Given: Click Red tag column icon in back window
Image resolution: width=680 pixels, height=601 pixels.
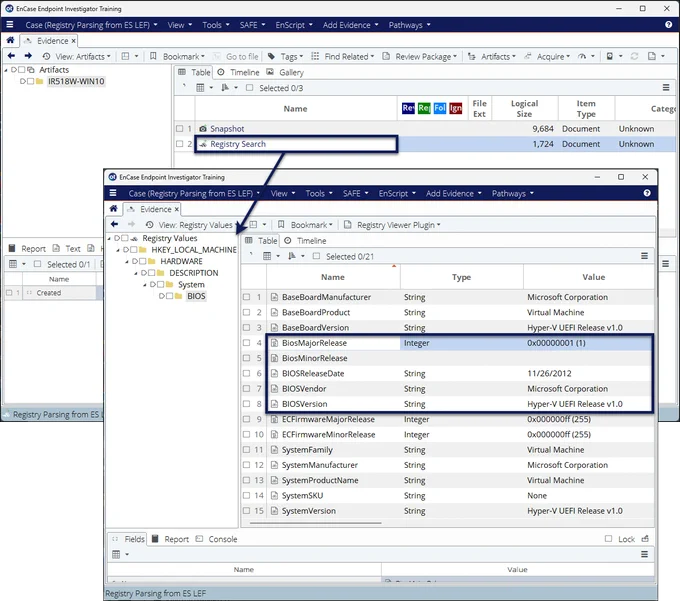Looking at the screenshot, I should click(408, 108).
